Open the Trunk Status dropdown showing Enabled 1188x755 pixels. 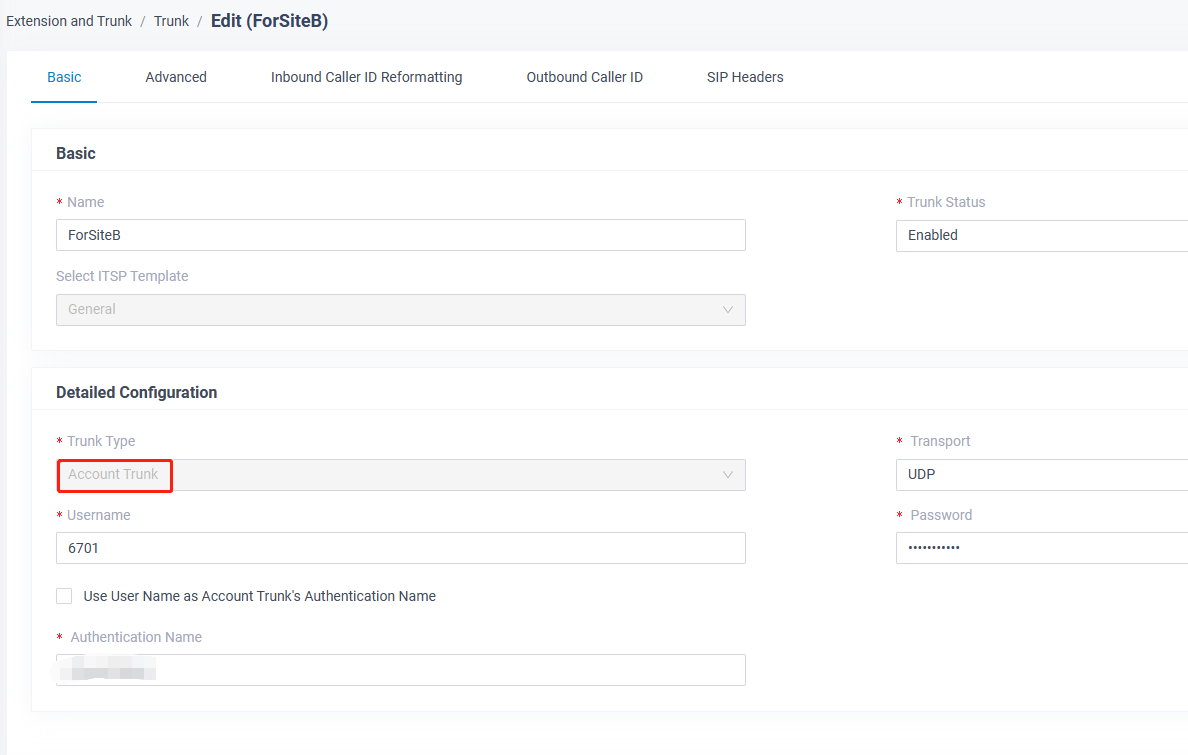[1040, 236]
